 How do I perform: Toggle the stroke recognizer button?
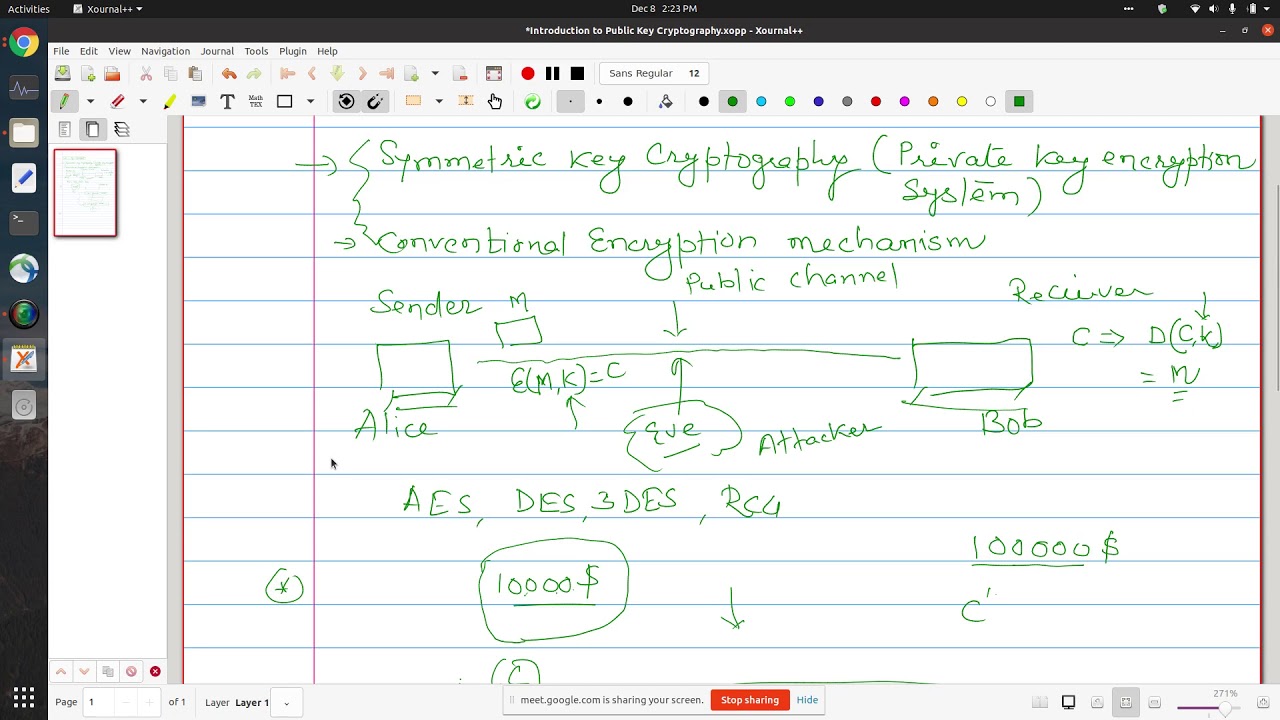346,101
